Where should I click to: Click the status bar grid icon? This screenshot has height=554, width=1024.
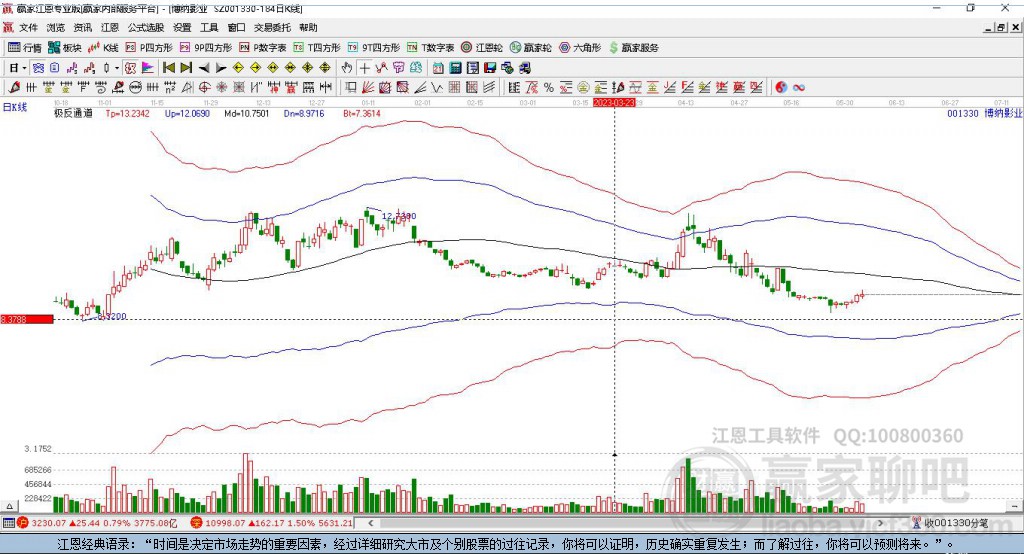point(8,523)
